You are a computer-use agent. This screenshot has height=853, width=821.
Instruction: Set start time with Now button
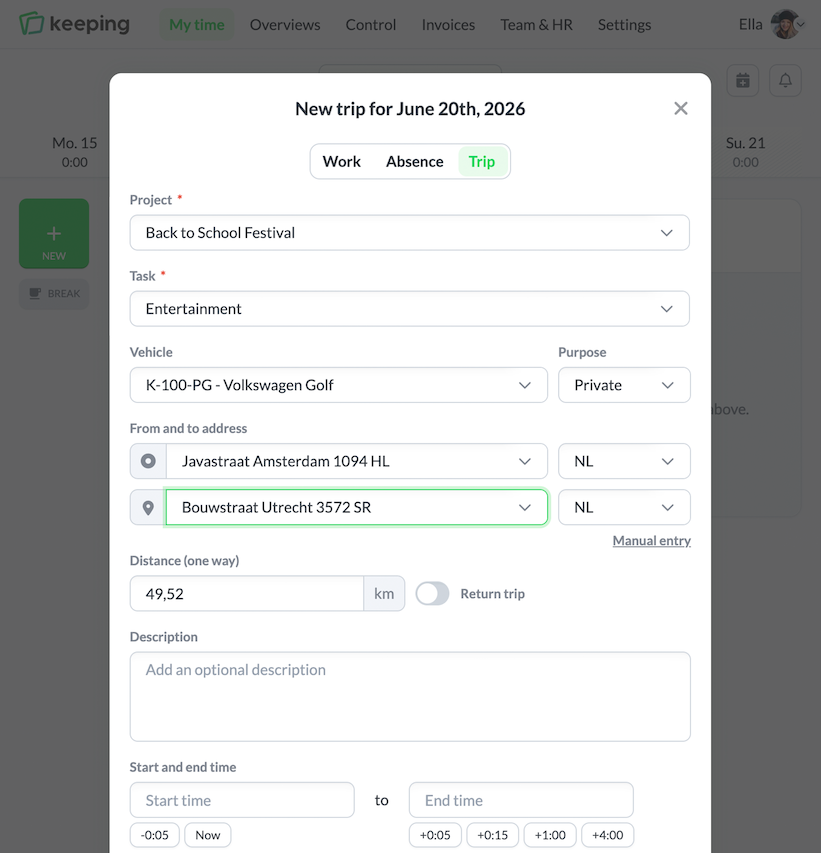click(208, 835)
